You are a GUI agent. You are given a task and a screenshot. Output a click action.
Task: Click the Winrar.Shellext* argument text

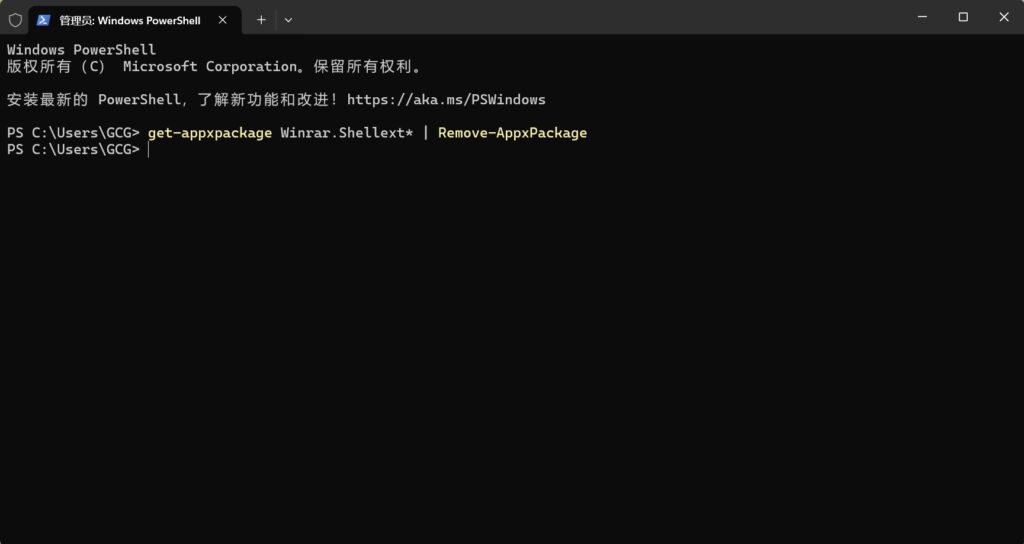click(x=347, y=133)
